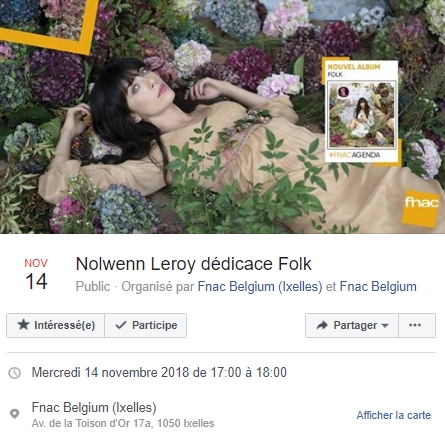445x437 pixels.
Task: Click the location pin icon beside the venue
Action: [14, 414]
